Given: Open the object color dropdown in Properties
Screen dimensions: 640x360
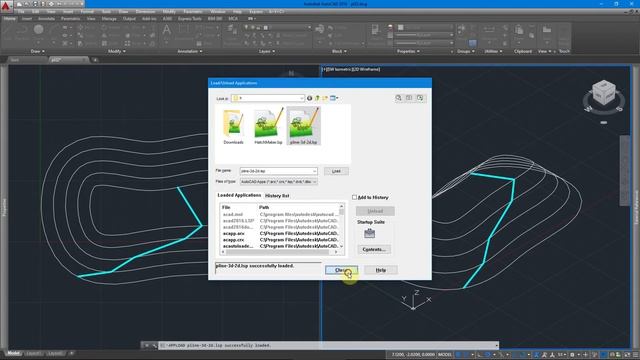Looking at the screenshot, I should click(x=425, y=27).
